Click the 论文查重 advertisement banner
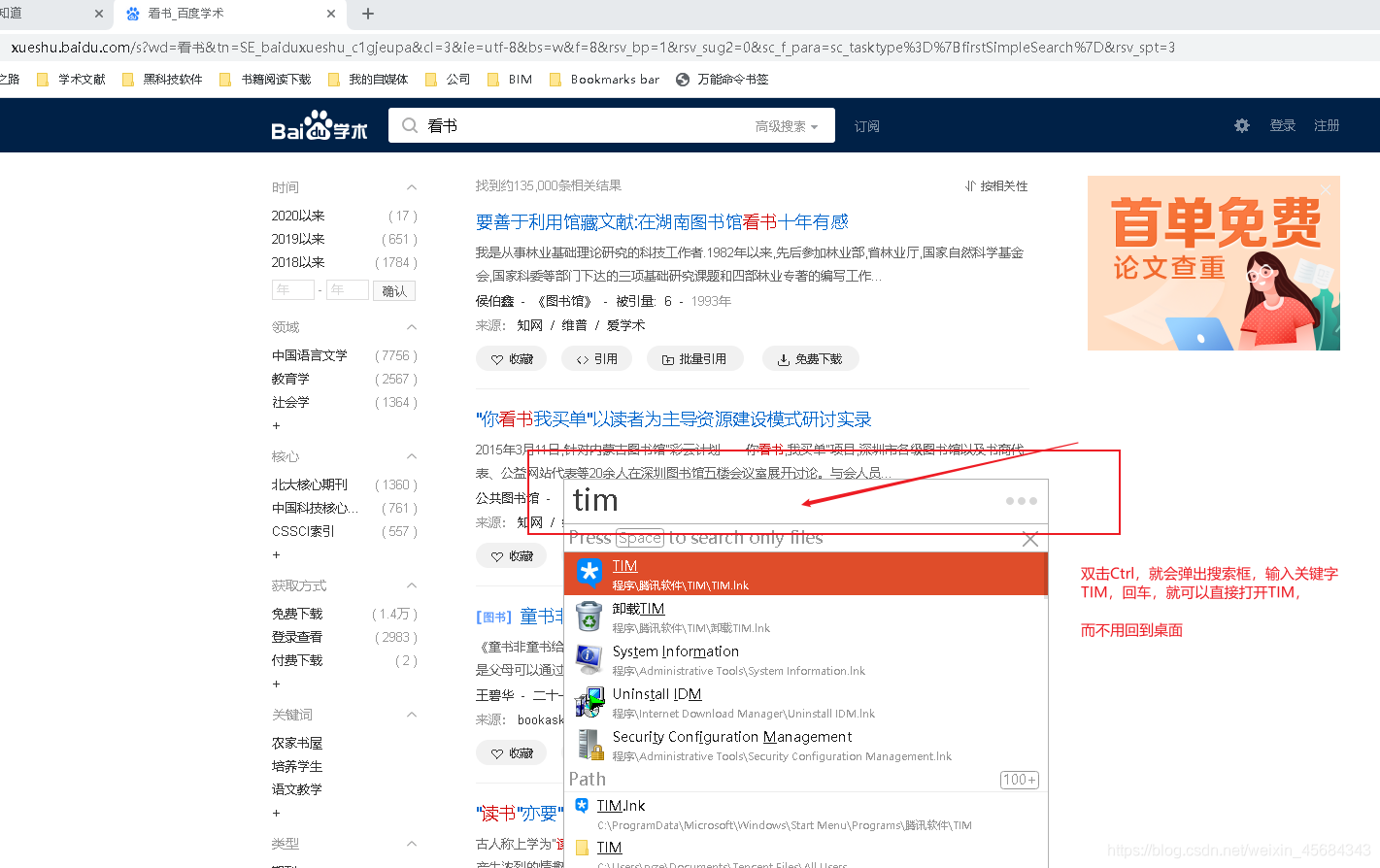This screenshot has width=1380, height=868. point(1214,263)
